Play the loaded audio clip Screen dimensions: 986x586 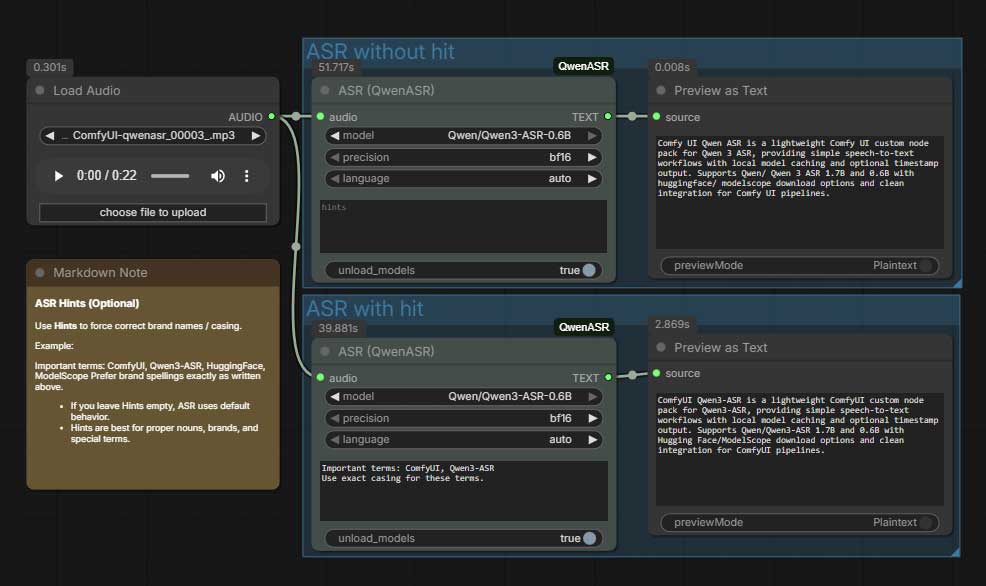(58, 176)
